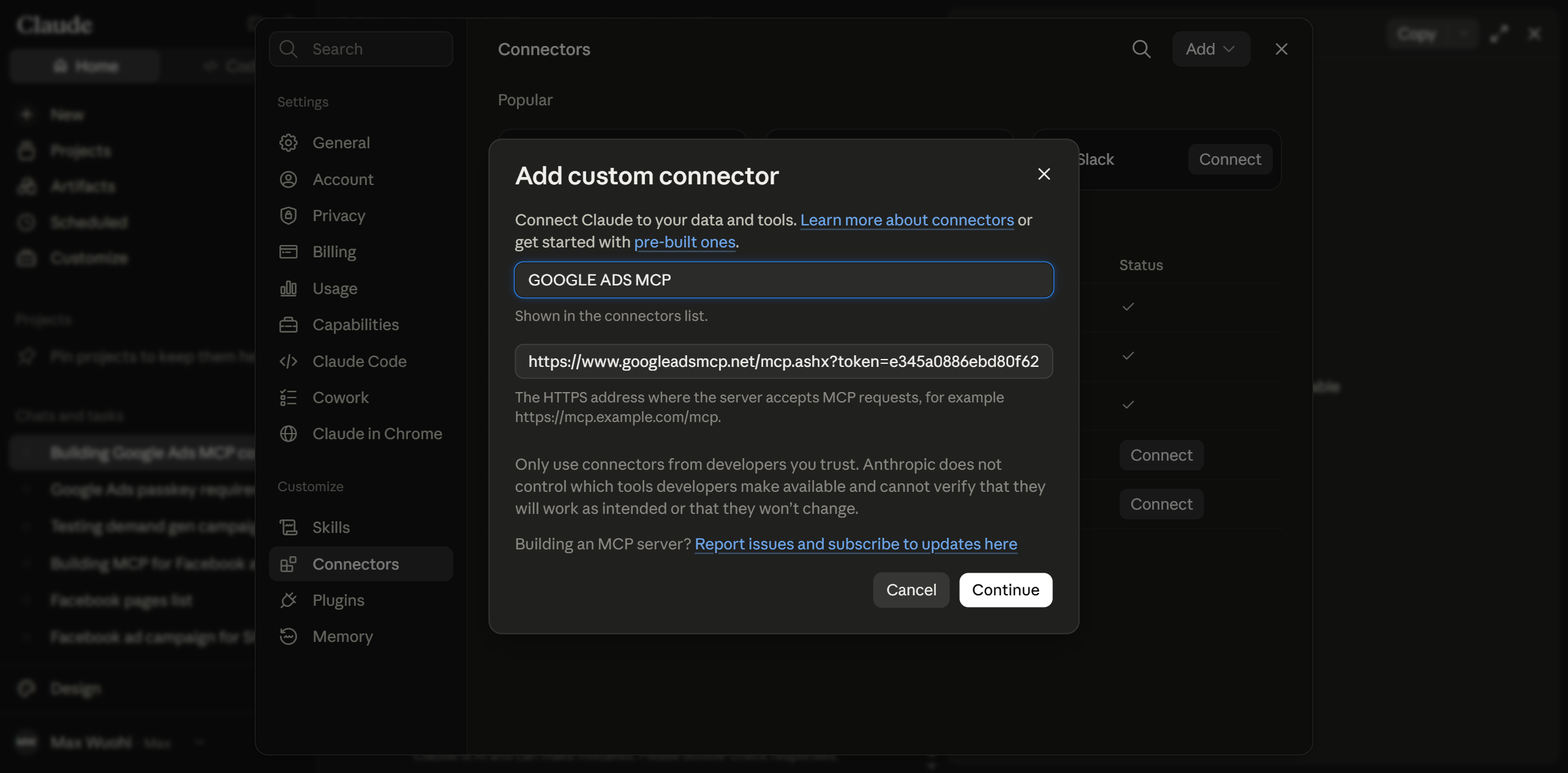Open General settings
The image size is (1568, 773).
click(361, 143)
